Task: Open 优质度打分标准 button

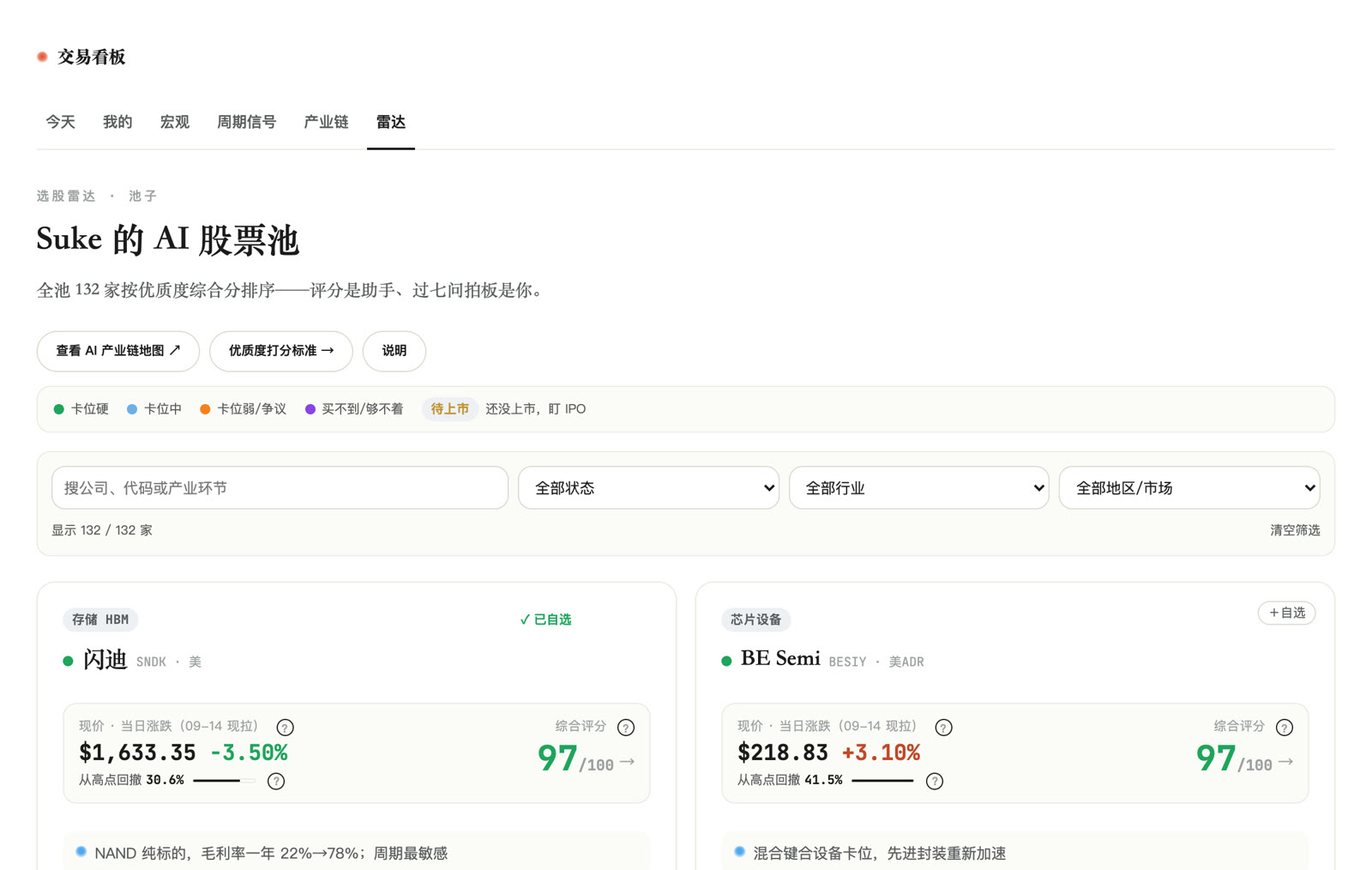Action: click(x=281, y=351)
